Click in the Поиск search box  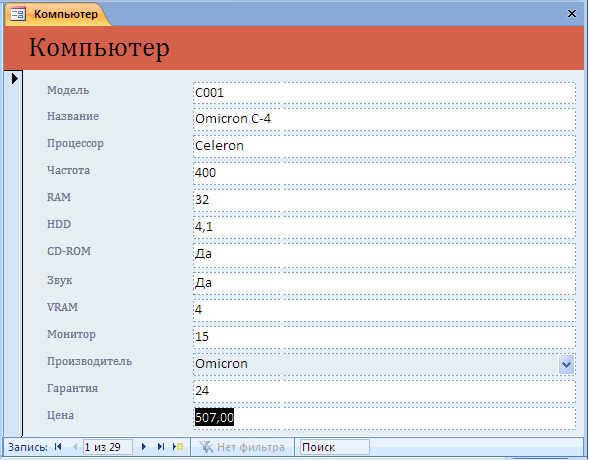334,447
